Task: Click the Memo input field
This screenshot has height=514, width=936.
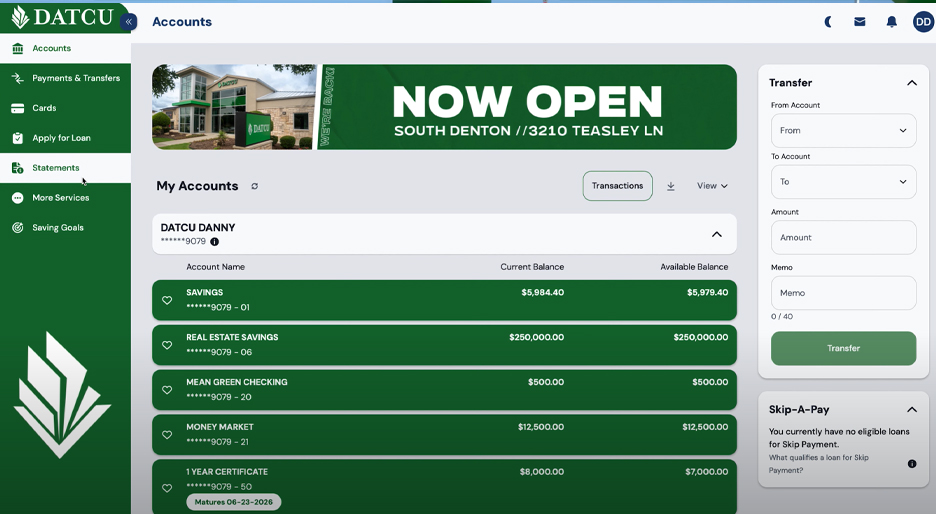Action: tap(843, 293)
